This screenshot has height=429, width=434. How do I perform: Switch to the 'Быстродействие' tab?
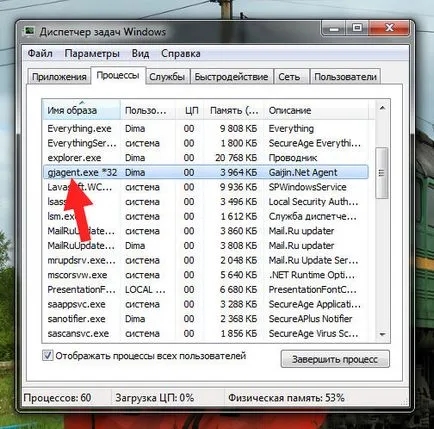point(231,77)
